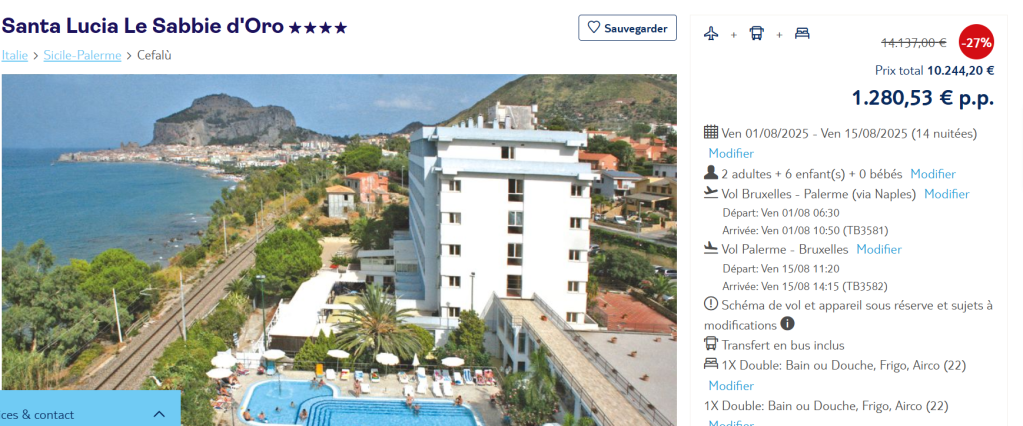Save hotel with Sauvegarder button
The height and width of the screenshot is (426, 1023).
(627, 28)
